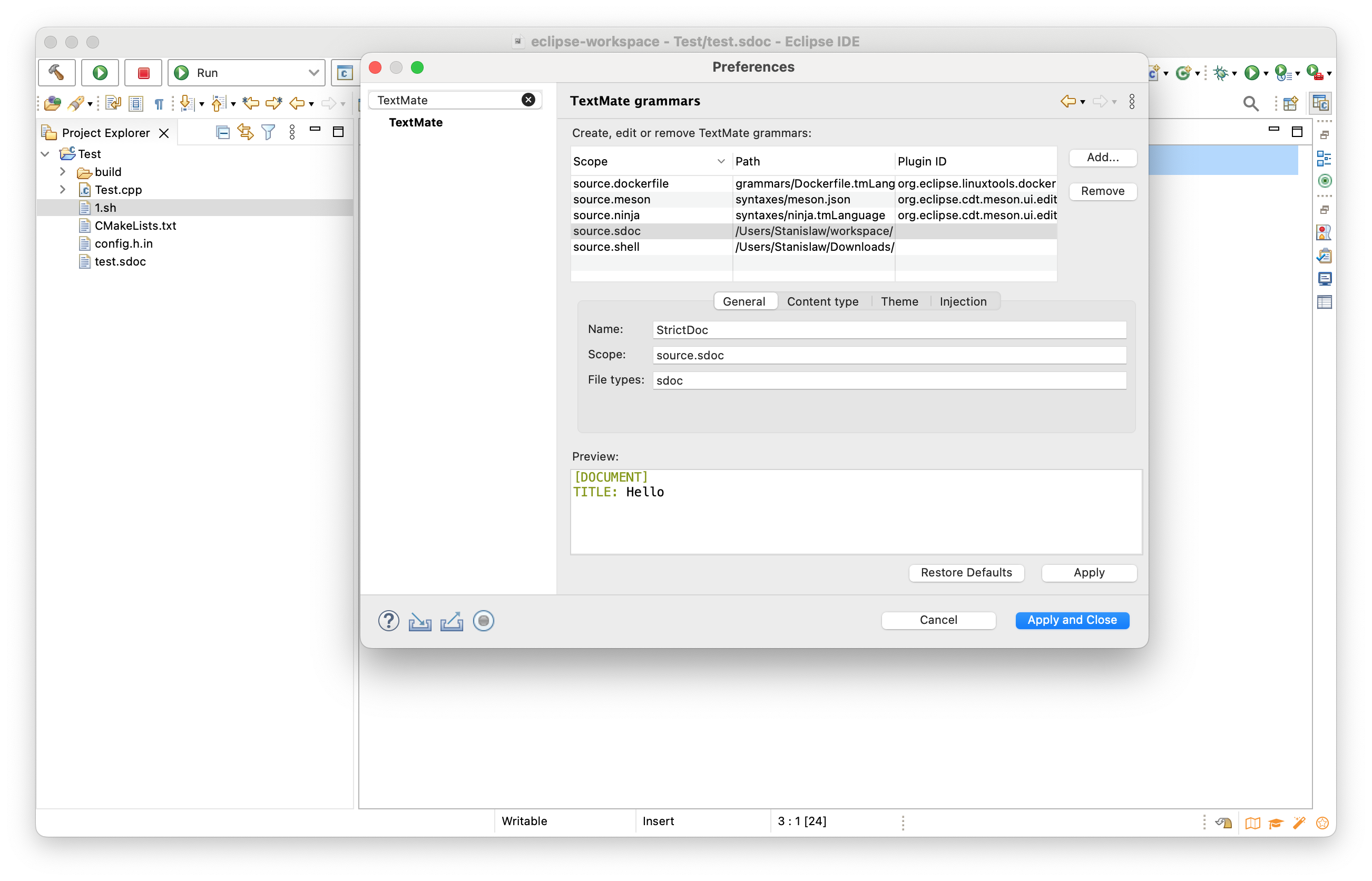1372x881 pixels.
Task: Toggle Link with Editor in Project Explorer
Action: [246, 133]
